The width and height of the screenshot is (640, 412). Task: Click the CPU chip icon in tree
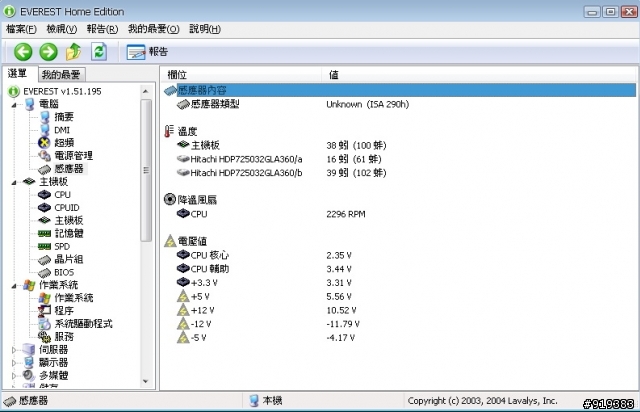pyautogui.click(x=44, y=195)
